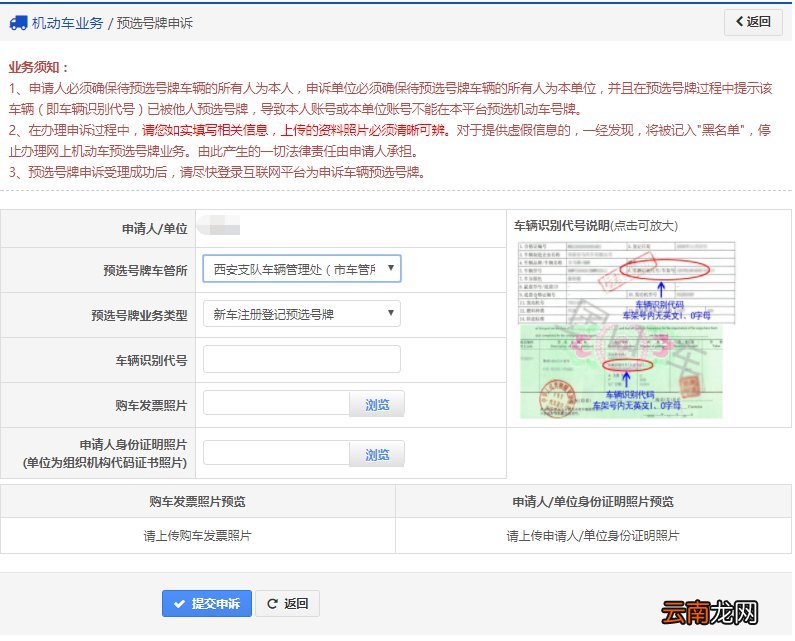Click the 购车发票照片 file path field
795x641 pixels.
point(276,403)
